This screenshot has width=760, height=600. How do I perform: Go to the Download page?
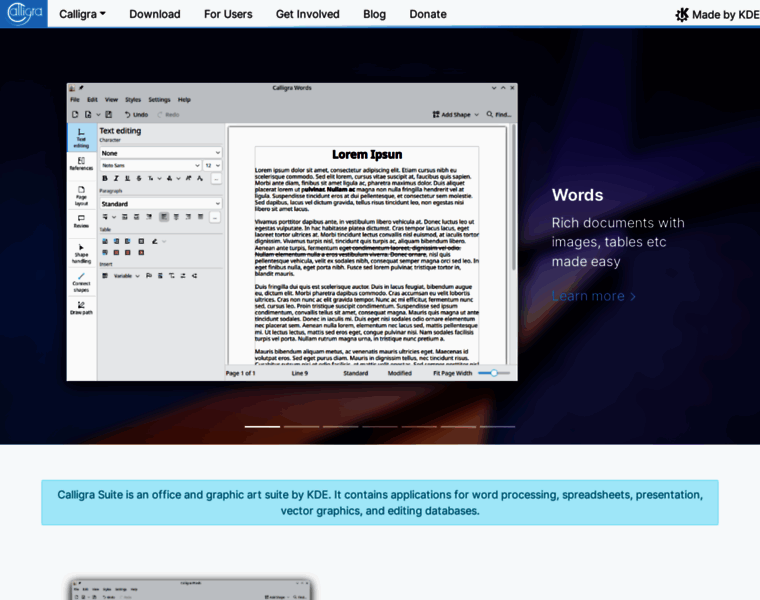(155, 14)
